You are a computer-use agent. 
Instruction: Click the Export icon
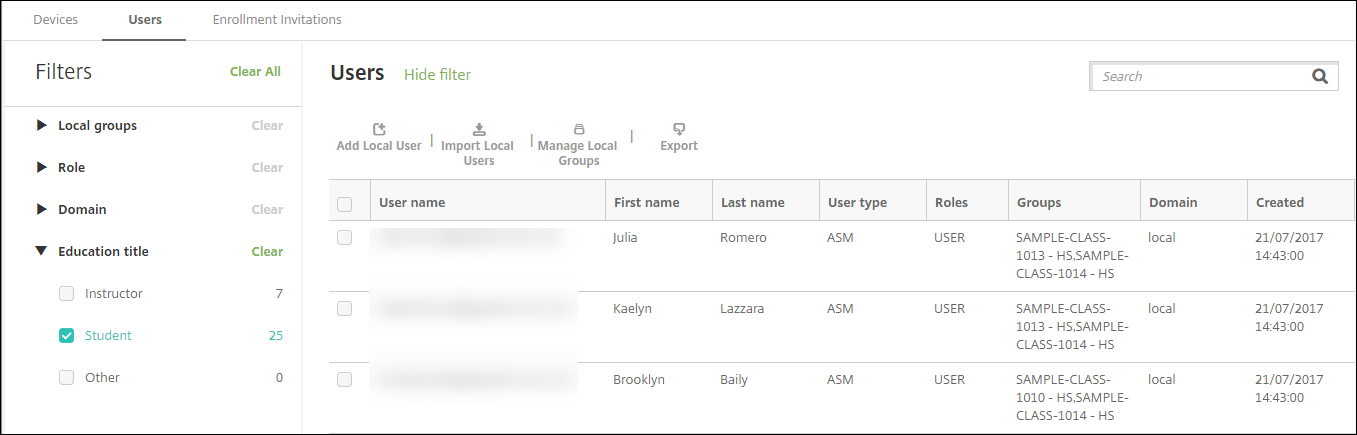pyautogui.click(x=679, y=129)
